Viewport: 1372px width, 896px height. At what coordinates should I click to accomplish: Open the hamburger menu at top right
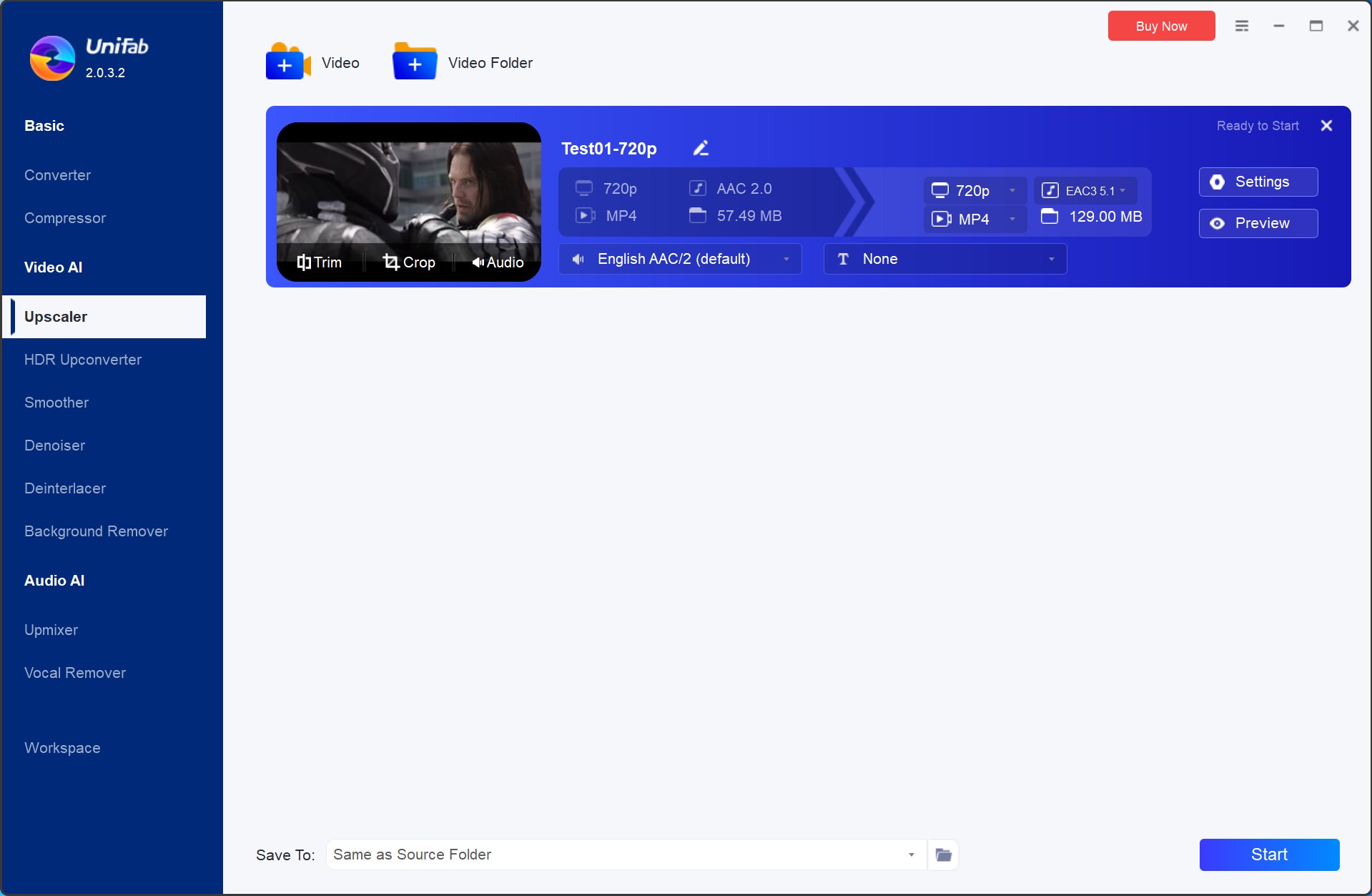(1242, 25)
